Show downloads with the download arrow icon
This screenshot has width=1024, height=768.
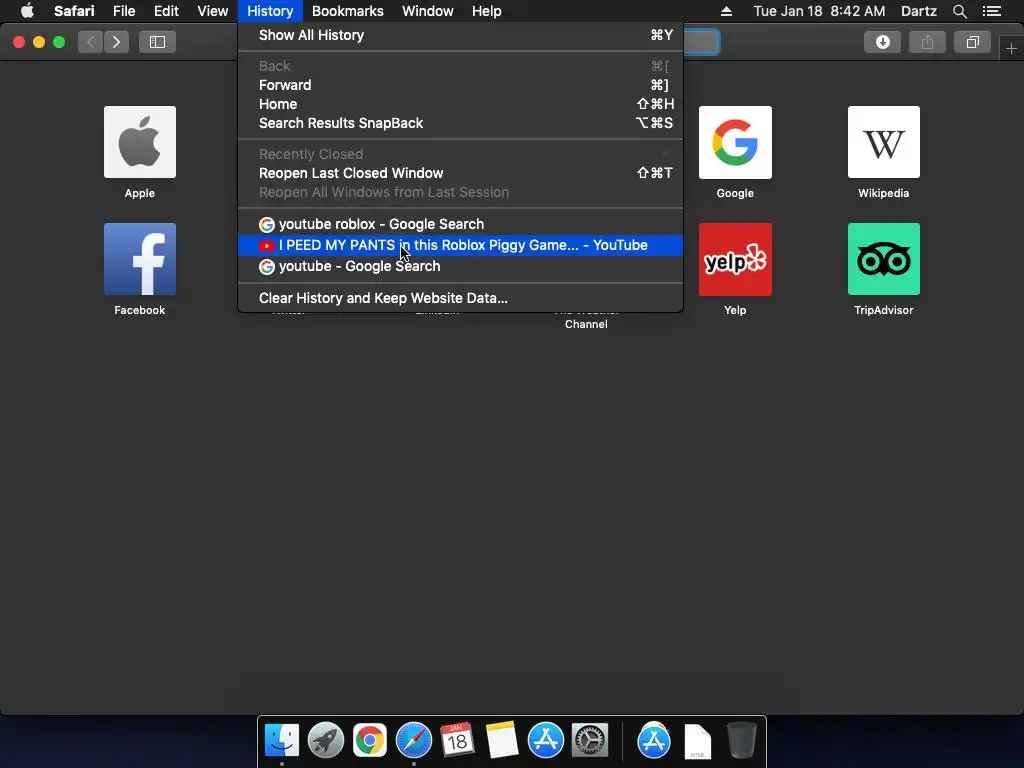(x=882, y=42)
